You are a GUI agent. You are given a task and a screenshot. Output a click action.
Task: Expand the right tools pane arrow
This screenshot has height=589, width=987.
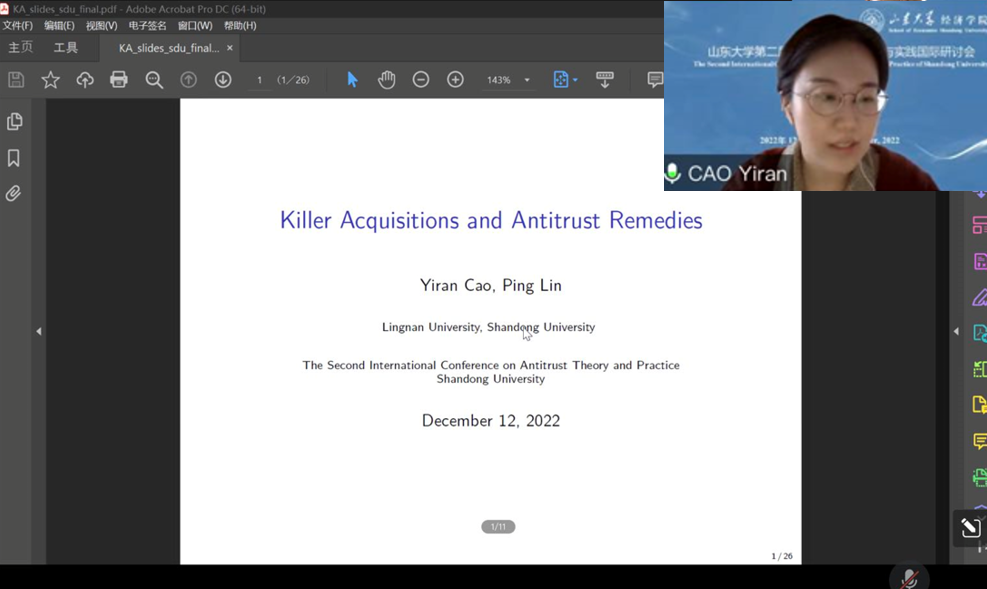[955, 331]
